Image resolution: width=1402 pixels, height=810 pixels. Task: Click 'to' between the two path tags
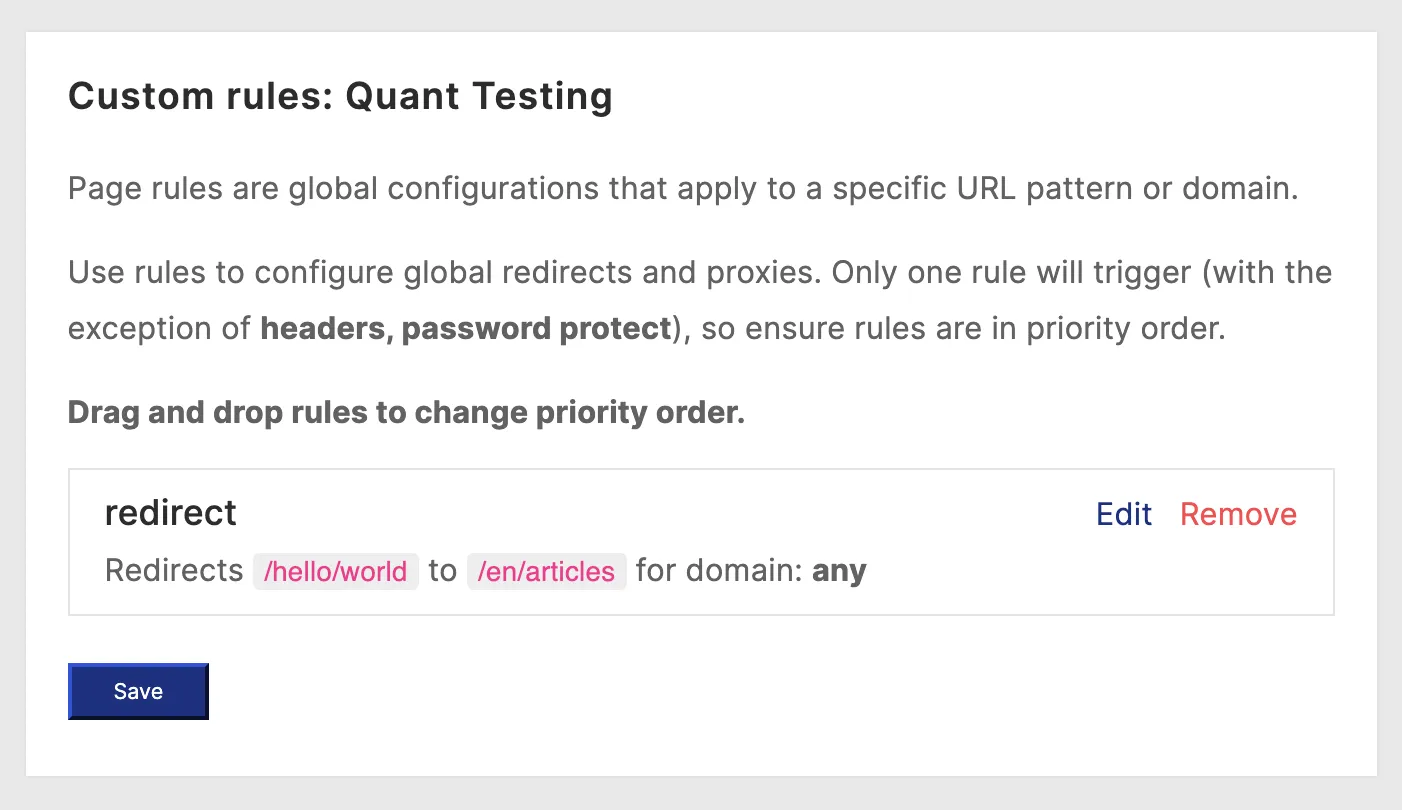(x=442, y=571)
